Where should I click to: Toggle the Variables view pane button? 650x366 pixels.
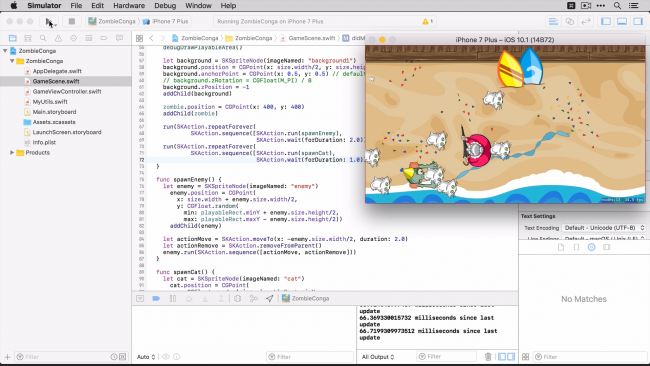pos(502,356)
